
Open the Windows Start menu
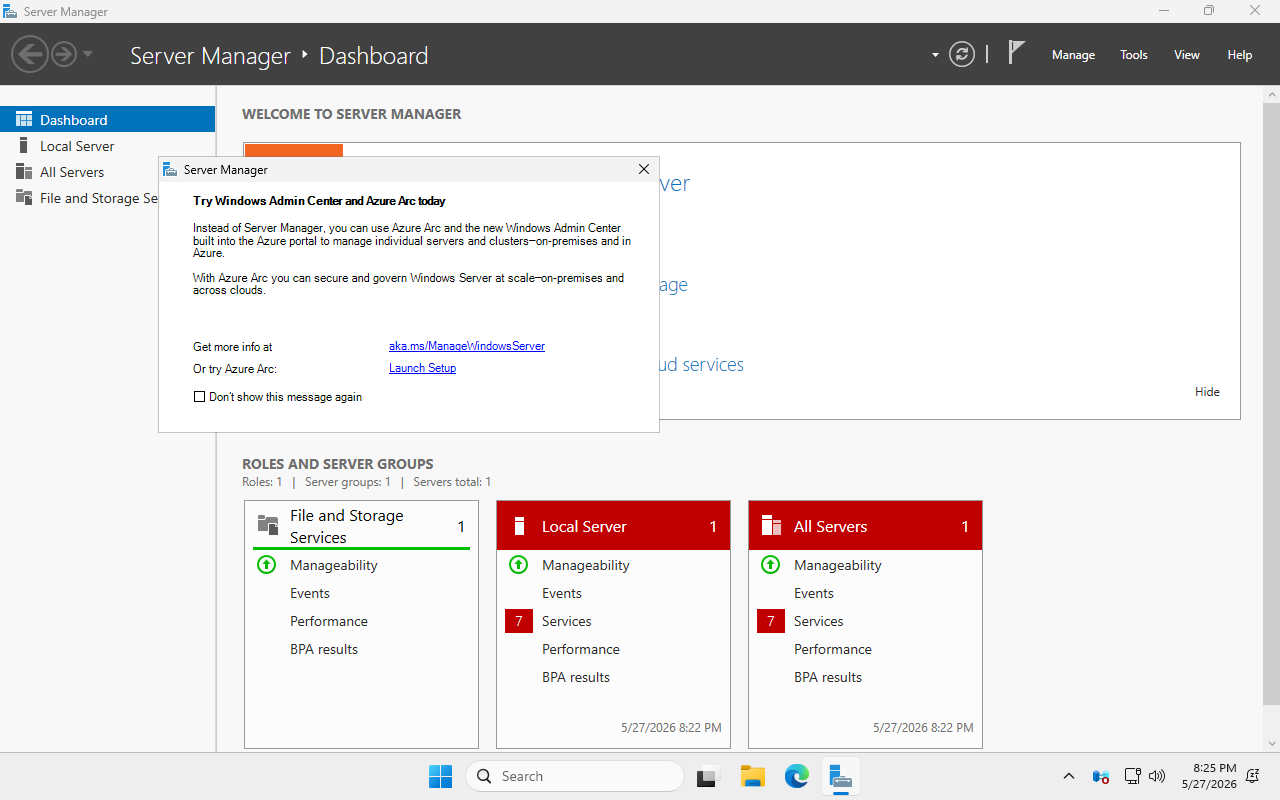pyautogui.click(x=440, y=776)
